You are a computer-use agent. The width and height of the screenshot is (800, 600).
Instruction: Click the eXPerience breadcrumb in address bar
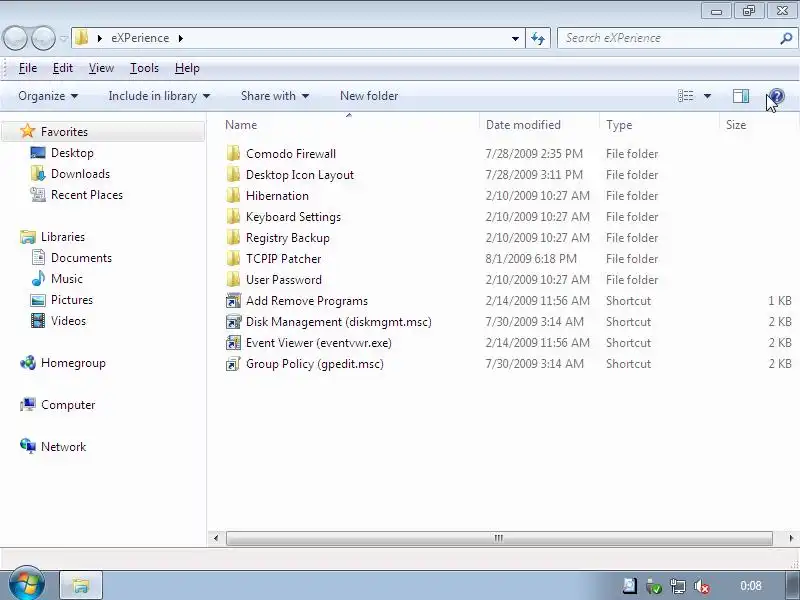(x=140, y=38)
